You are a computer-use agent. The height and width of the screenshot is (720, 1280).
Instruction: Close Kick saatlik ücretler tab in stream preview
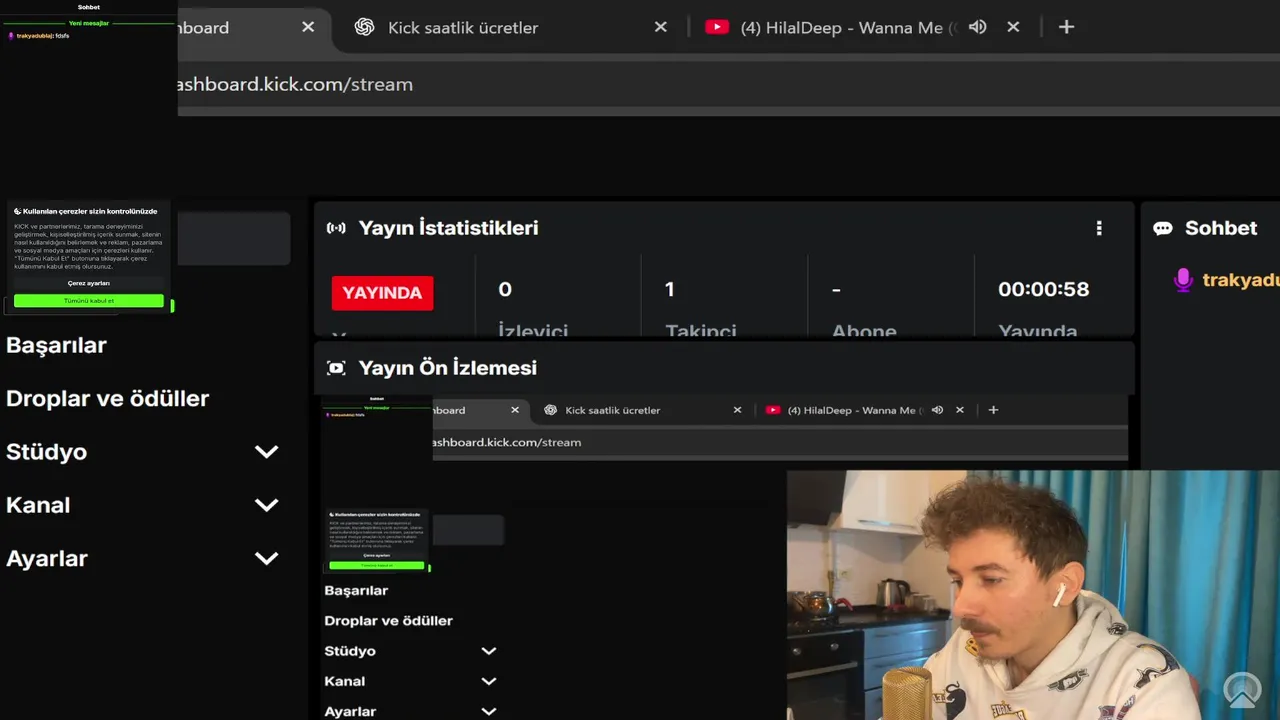pos(737,410)
